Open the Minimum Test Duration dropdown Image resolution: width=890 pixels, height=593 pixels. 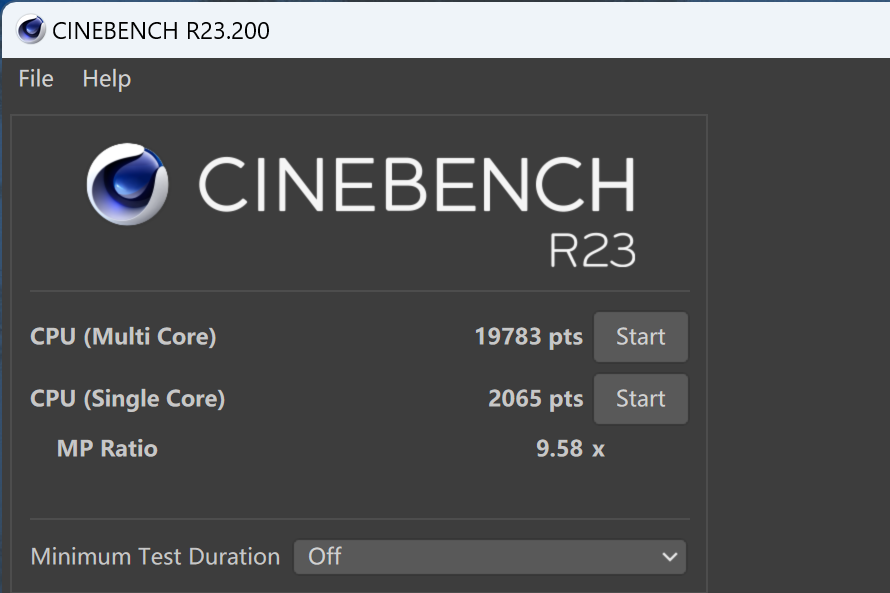pos(490,557)
